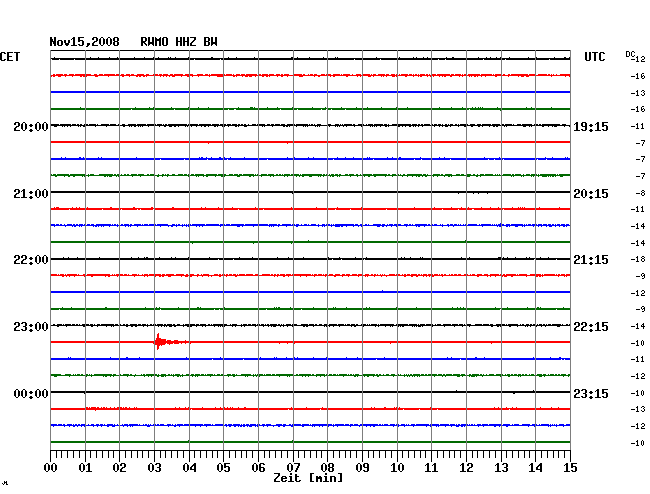Click minute label 06 on the axis
Screen dimensions: 650x494
pyautogui.click(x=258, y=468)
